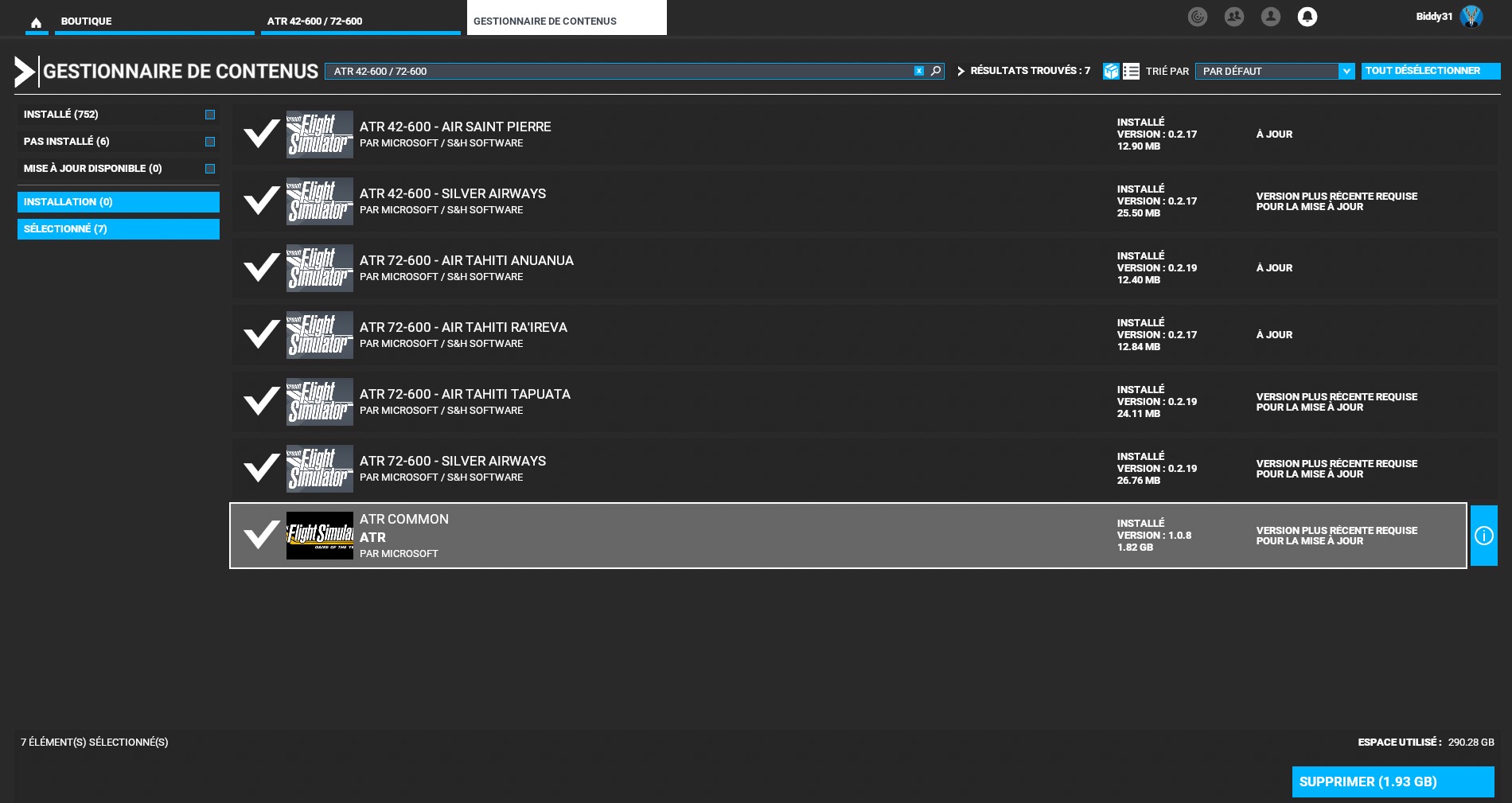Open the achievements target icon
This screenshot has height=803, width=1512.
(1198, 17)
